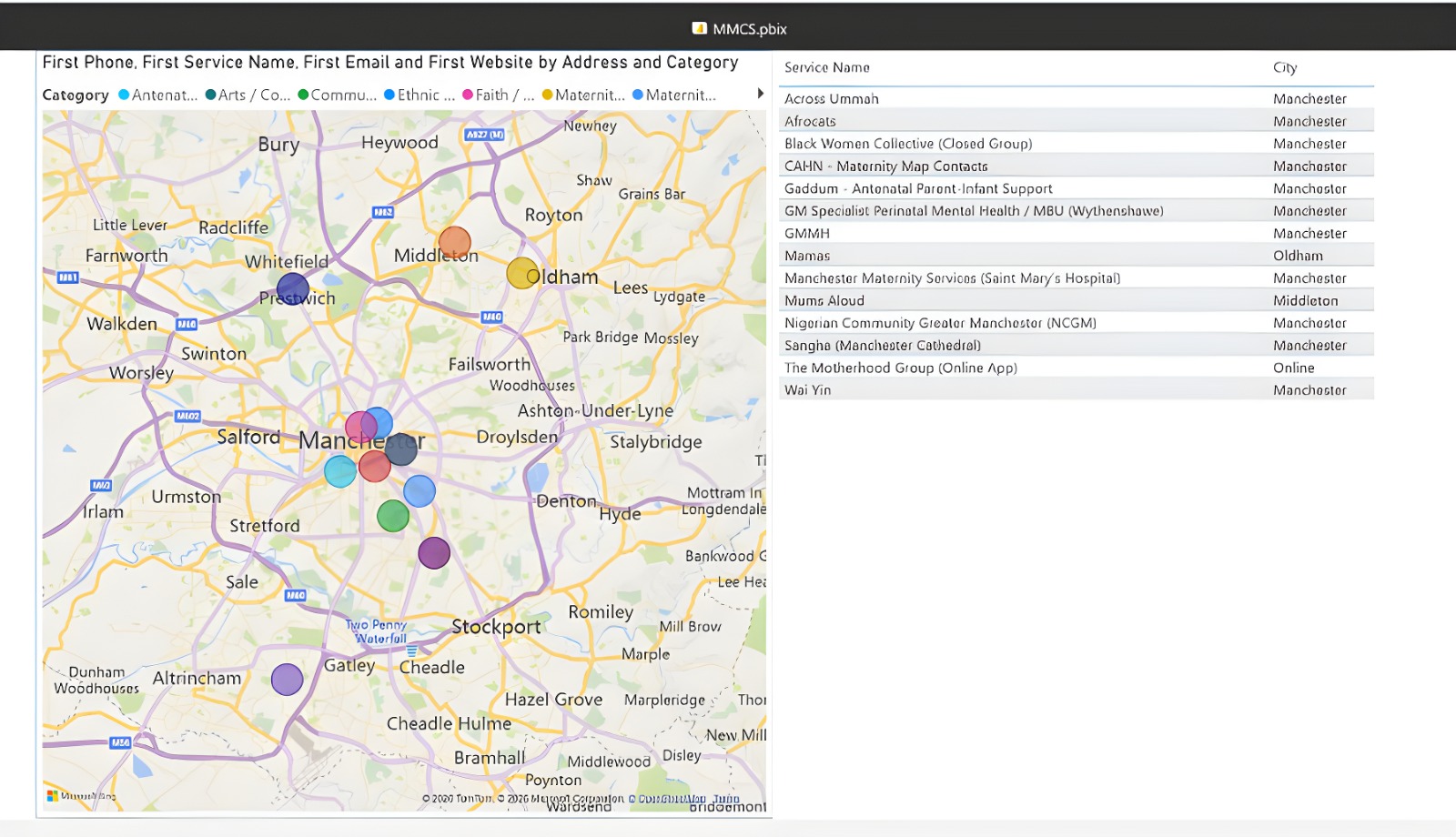Image resolution: width=1456 pixels, height=837 pixels.
Task: Click the red bubble on the map
Action: pyautogui.click(x=374, y=466)
